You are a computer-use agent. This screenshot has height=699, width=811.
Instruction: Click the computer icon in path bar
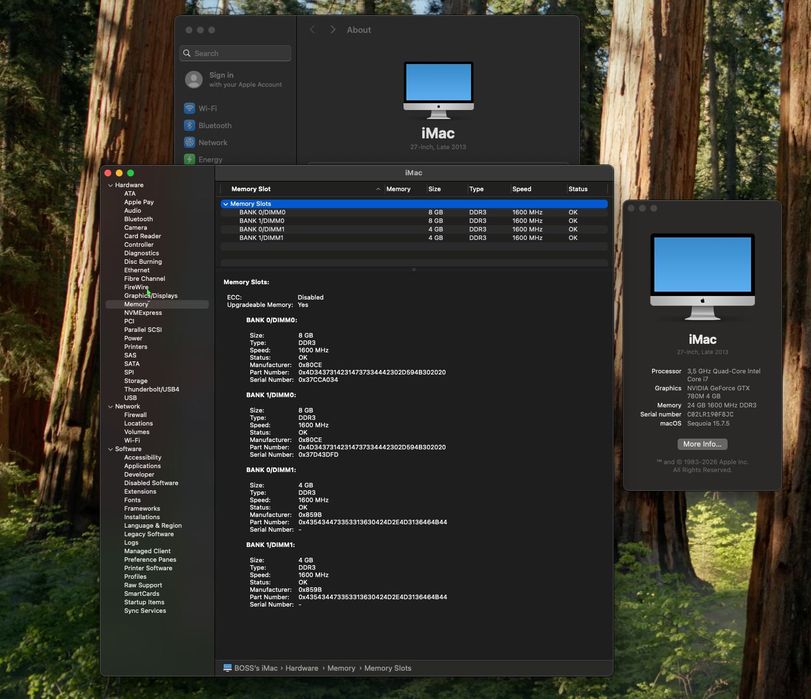[x=228, y=668]
